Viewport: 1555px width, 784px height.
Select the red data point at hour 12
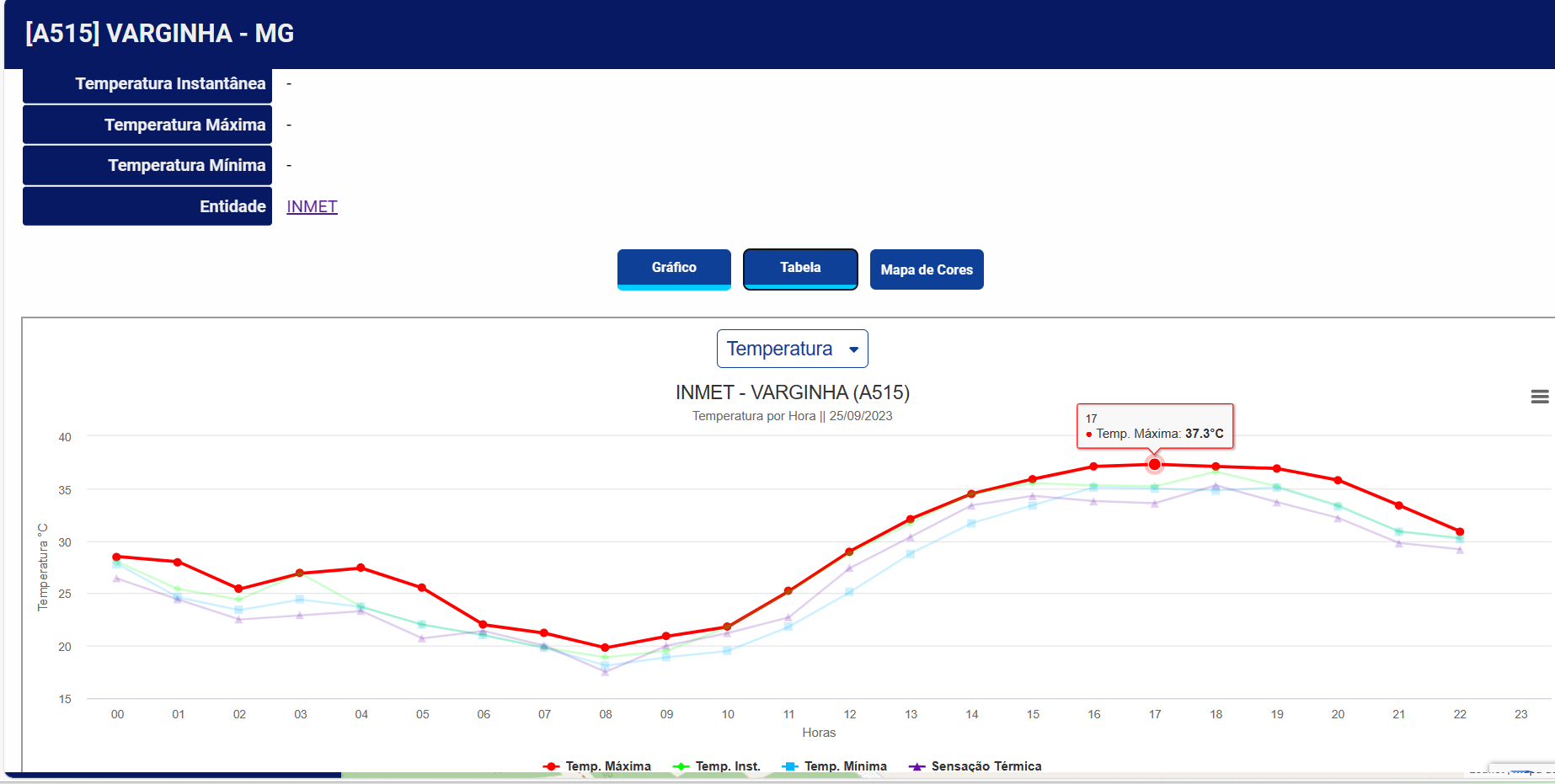pos(849,552)
